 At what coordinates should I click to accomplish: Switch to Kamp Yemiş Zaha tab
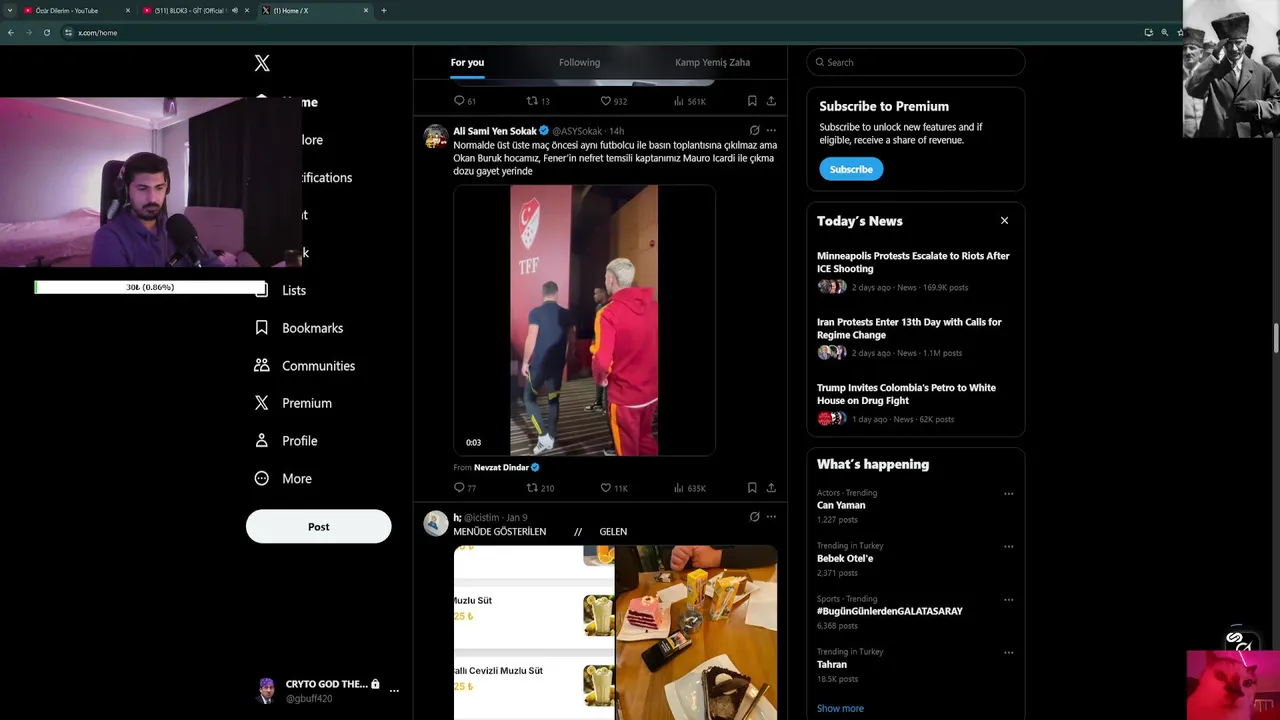click(712, 62)
